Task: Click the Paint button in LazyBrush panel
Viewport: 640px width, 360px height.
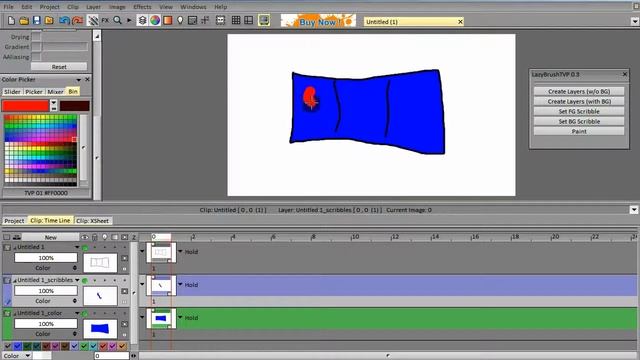Action: 579,131
